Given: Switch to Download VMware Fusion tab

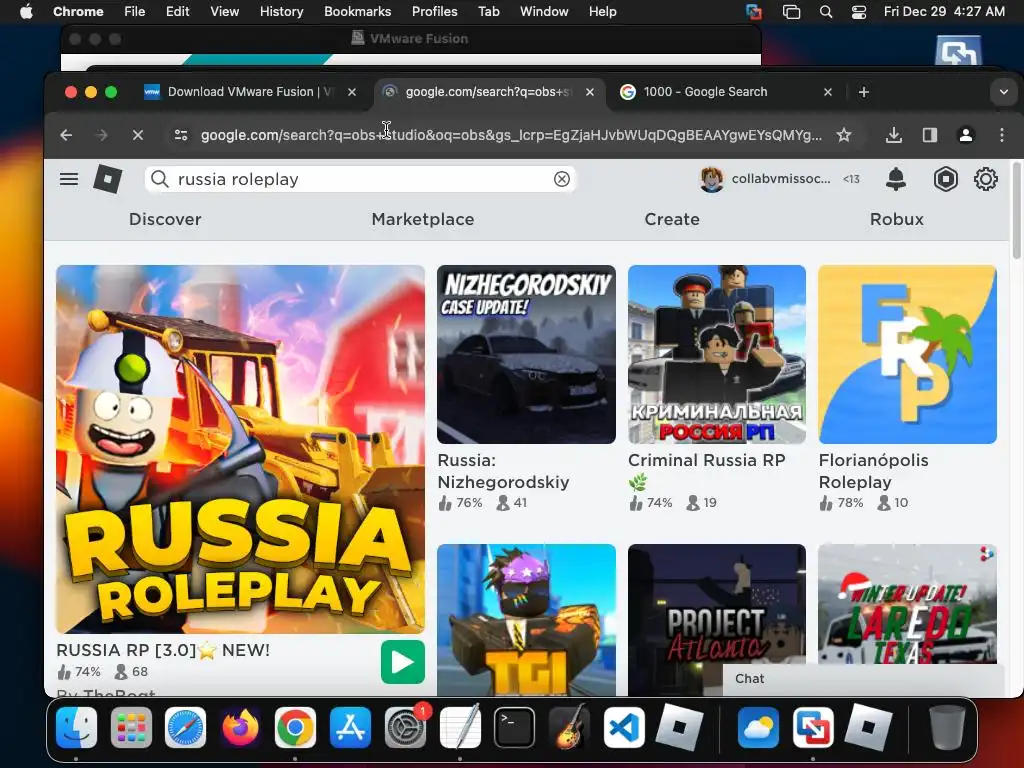Looking at the screenshot, I should (251, 92).
